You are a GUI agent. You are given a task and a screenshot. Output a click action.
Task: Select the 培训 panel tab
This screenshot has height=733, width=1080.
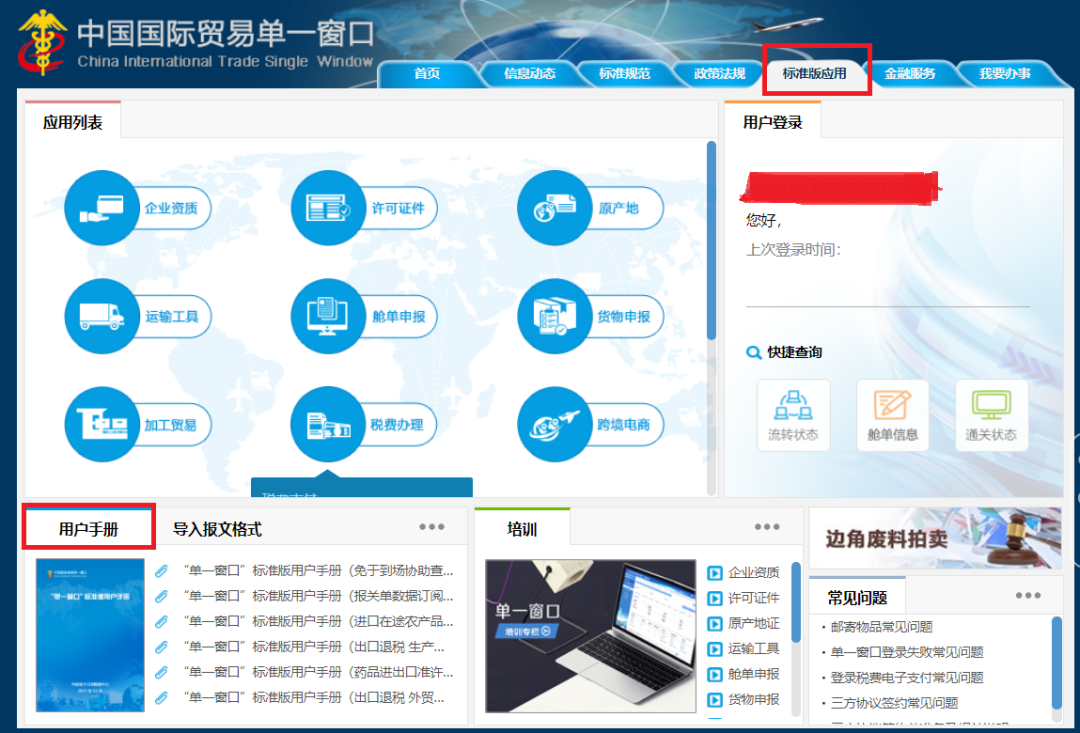pos(522,529)
